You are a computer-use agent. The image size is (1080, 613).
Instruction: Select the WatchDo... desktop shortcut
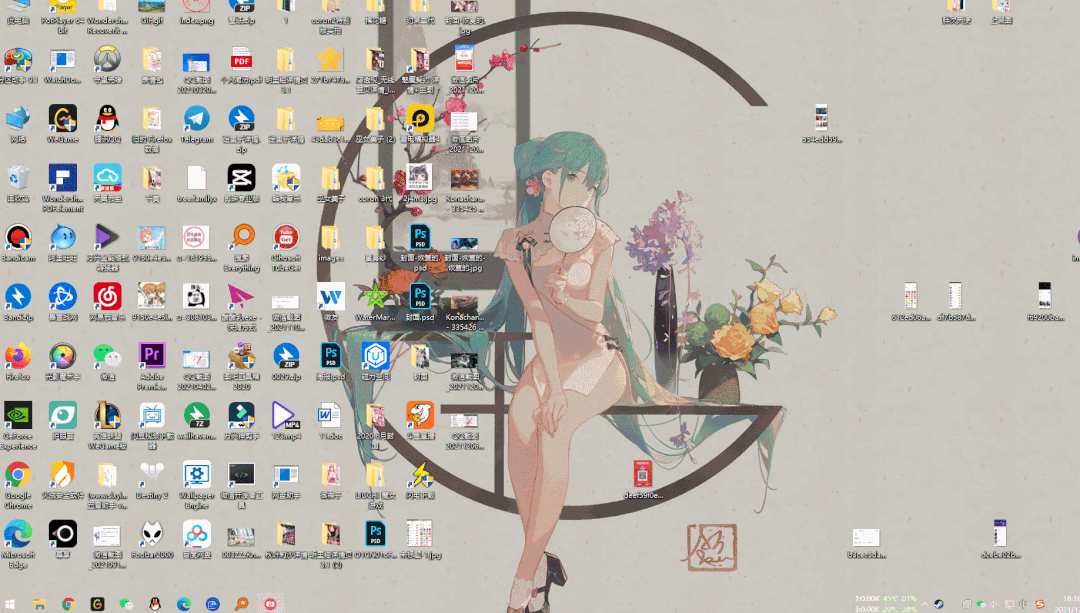pyautogui.click(x=63, y=65)
